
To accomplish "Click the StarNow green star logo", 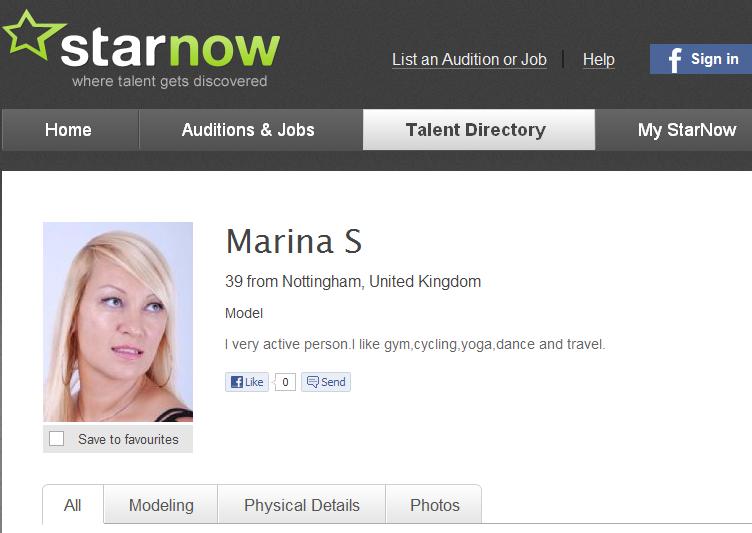I will pyautogui.click(x=32, y=35).
